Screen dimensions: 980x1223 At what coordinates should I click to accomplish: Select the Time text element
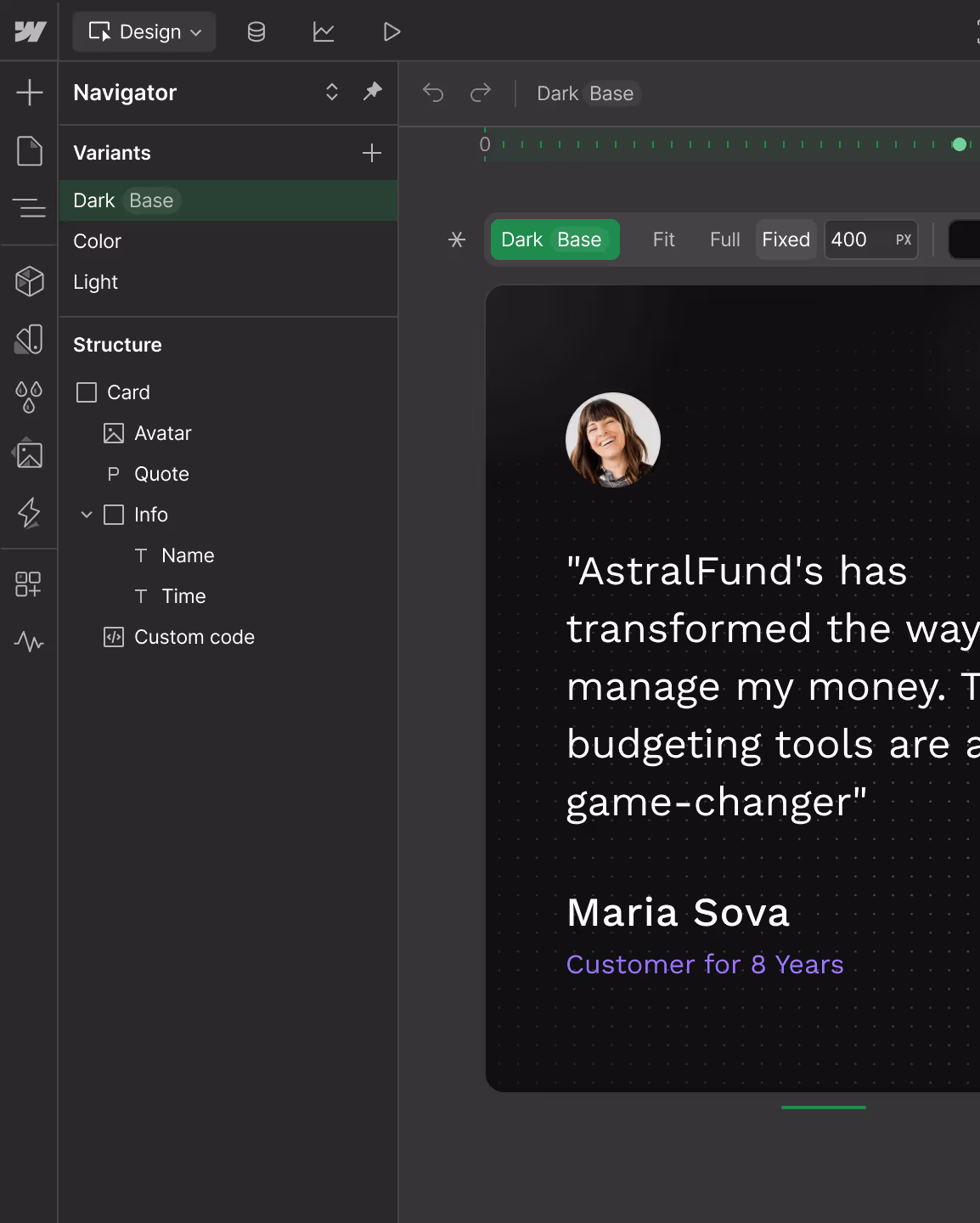point(228,596)
